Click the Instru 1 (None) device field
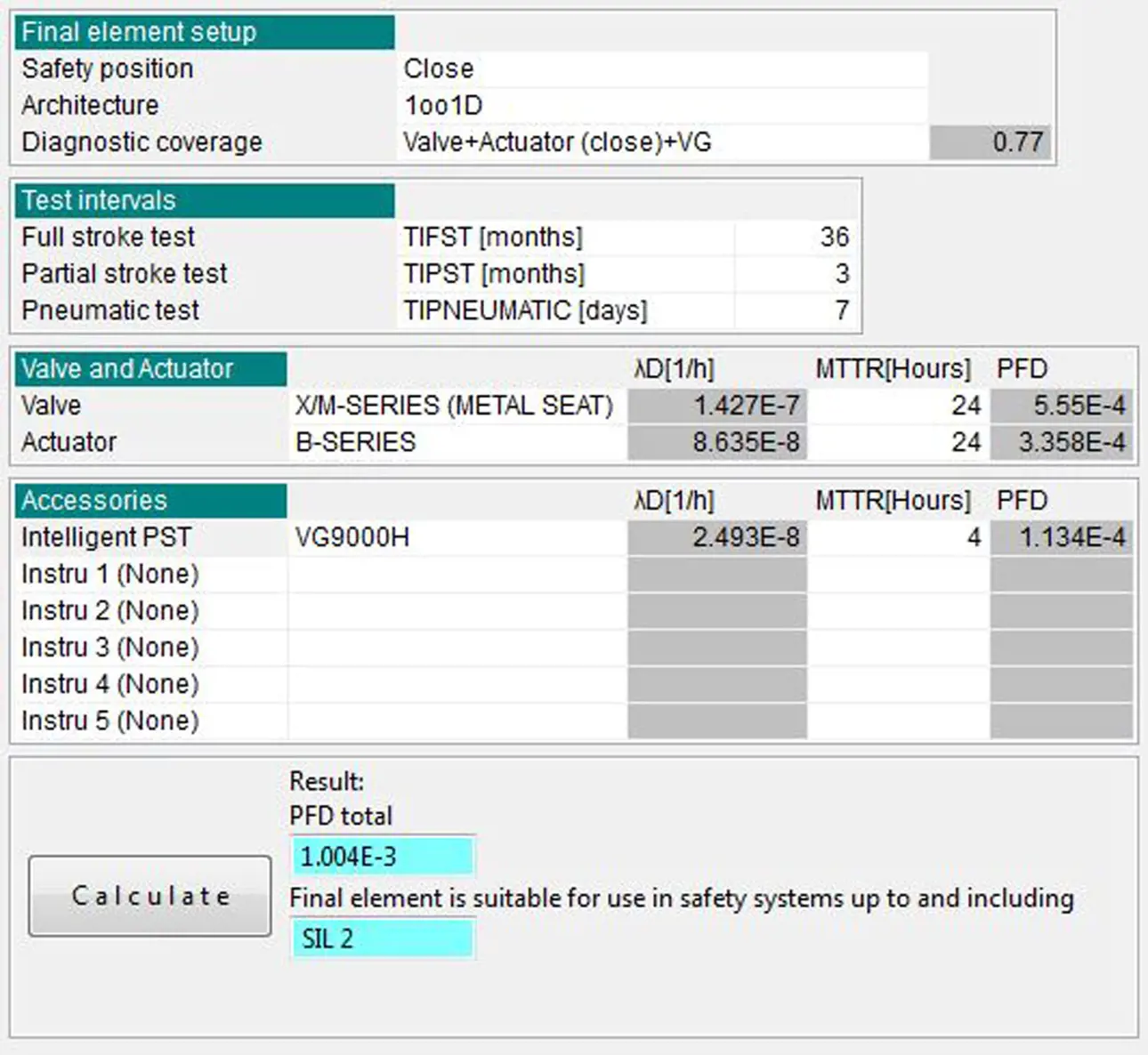 click(x=456, y=574)
